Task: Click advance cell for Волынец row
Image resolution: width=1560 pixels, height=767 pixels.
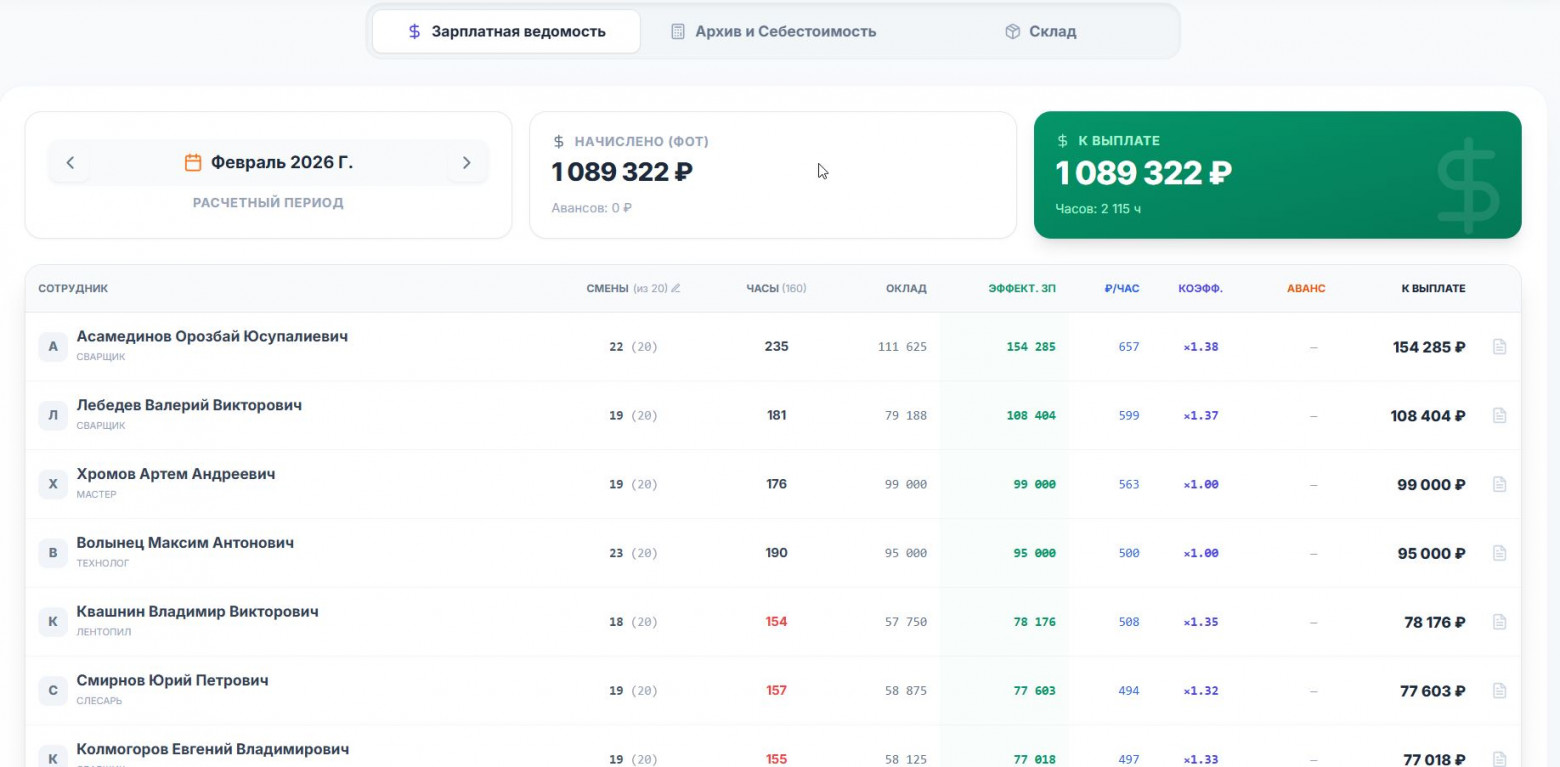Action: click(1313, 553)
